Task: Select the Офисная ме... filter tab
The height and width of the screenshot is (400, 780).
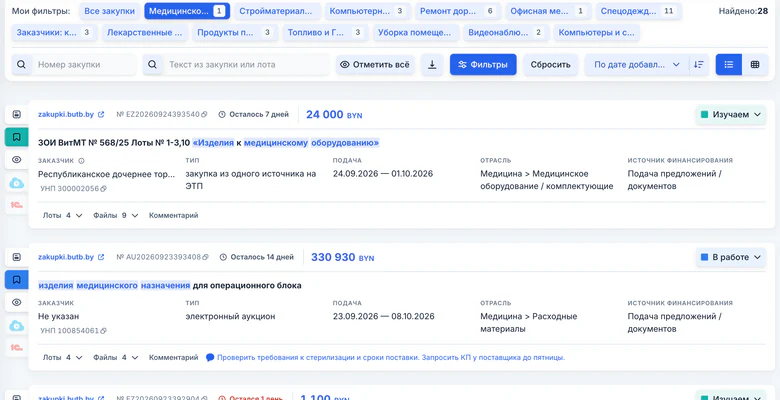Action: [x=548, y=11]
